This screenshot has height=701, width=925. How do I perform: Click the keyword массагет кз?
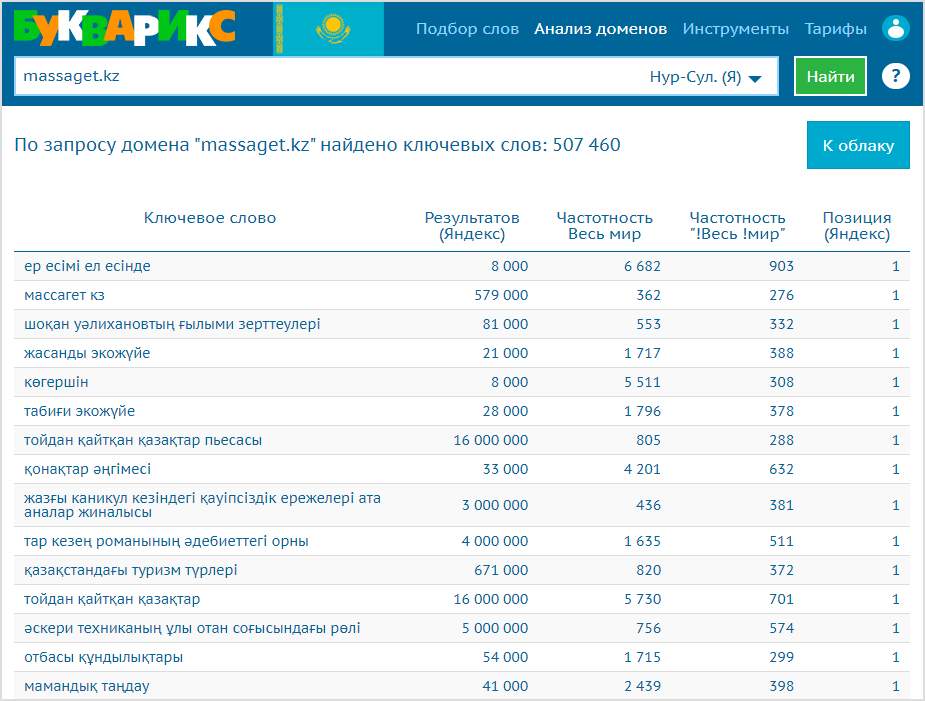tap(64, 295)
